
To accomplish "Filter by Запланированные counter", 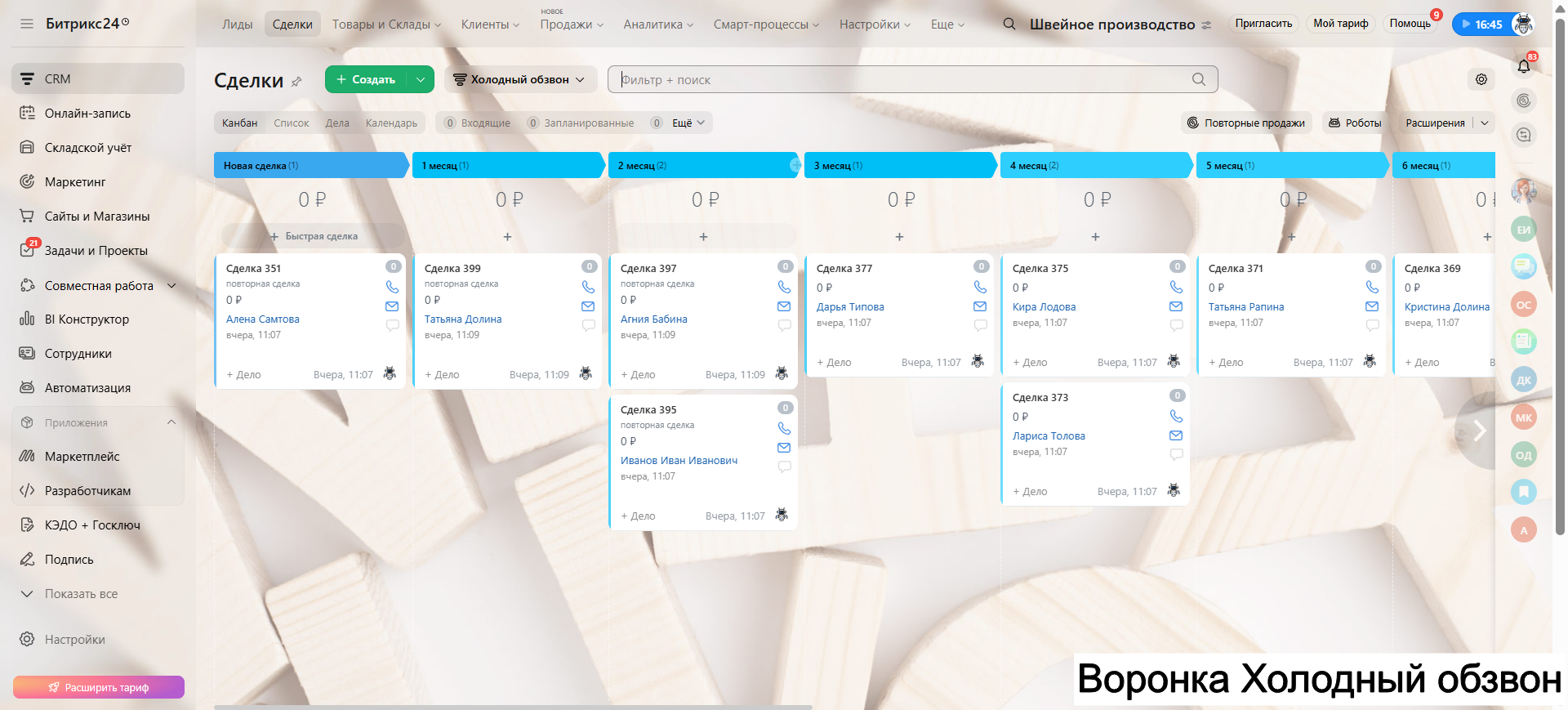I will [x=581, y=123].
